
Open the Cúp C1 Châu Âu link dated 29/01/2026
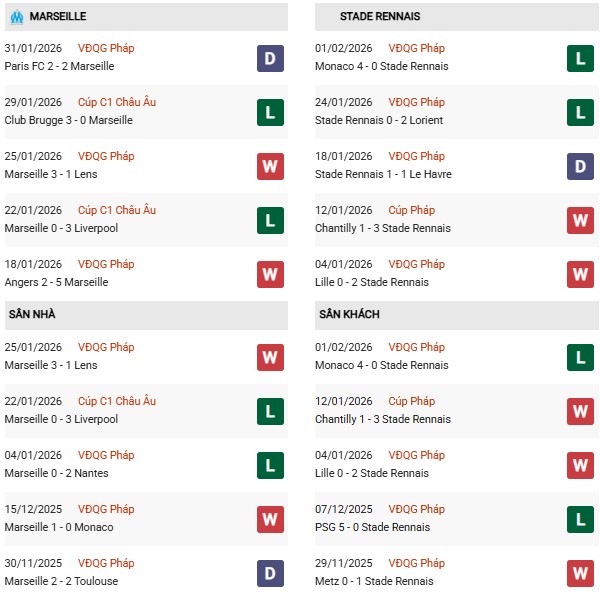(x=118, y=102)
